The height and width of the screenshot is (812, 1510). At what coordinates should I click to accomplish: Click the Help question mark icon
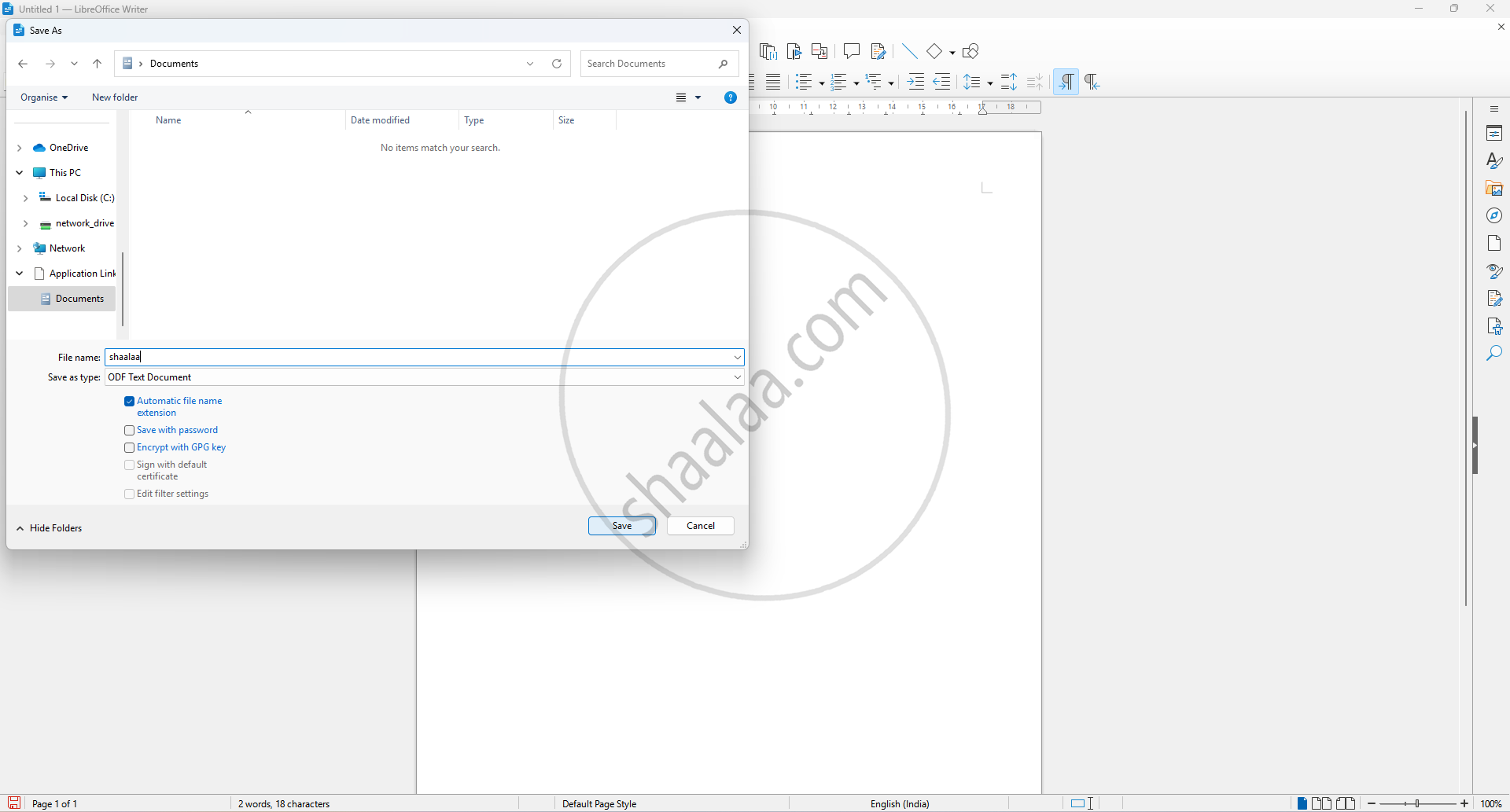(730, 97)
